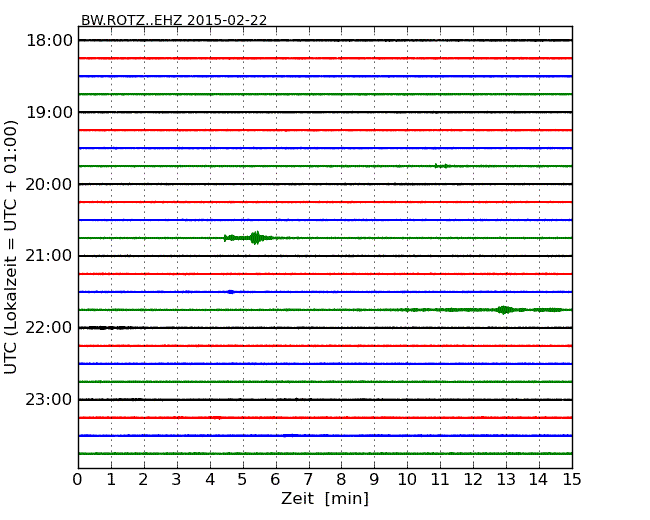Click the x-axis tick label 13
Viewport: 650px width, 520px height.
pyautogui.click(x=506, y=480)
